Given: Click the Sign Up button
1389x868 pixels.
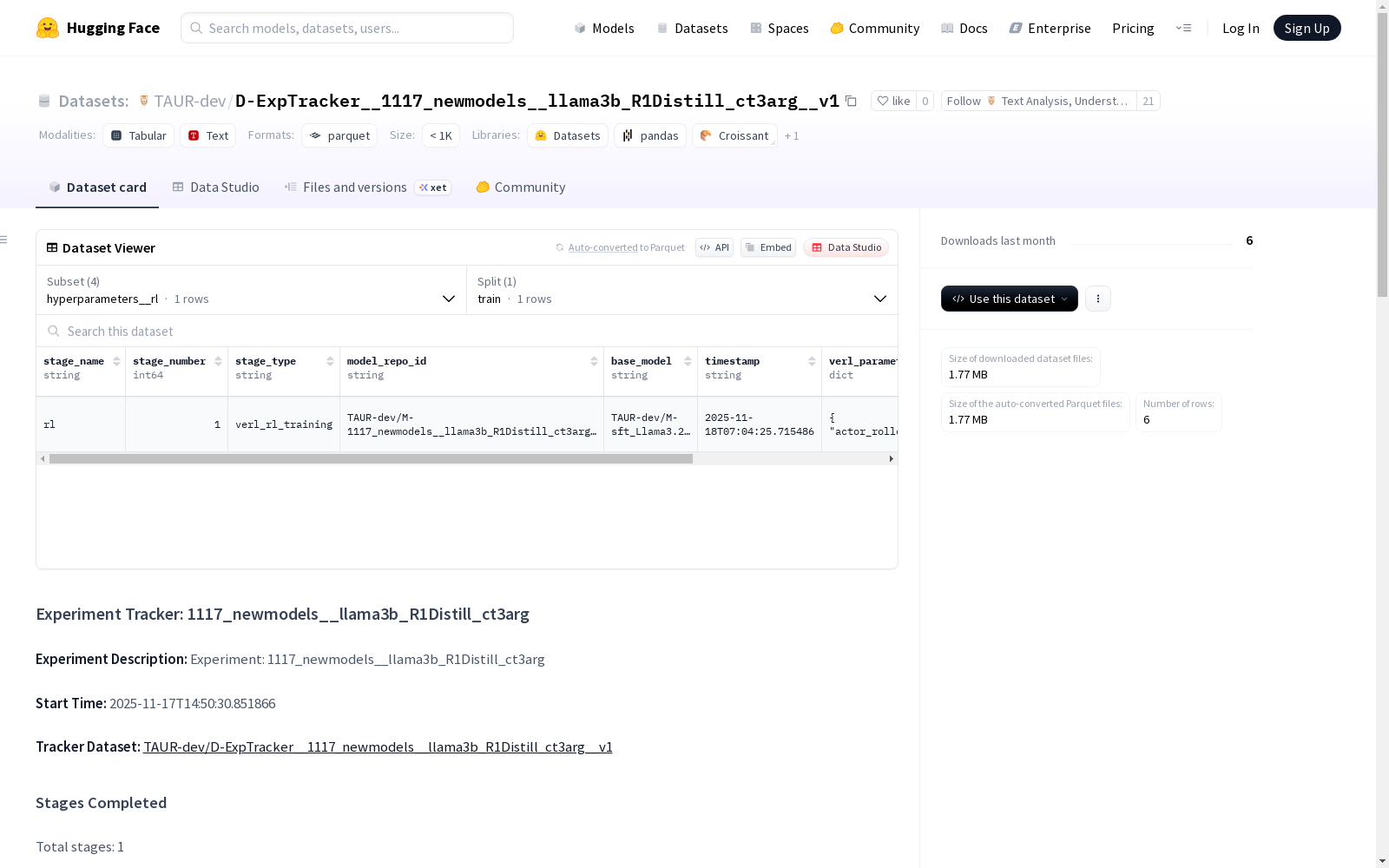Looking at the screenshot, I should [x=1307, y=28].
